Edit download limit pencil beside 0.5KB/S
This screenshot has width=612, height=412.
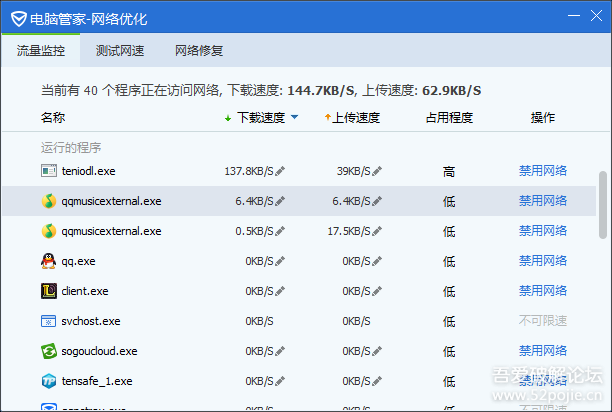coord(280,231)
